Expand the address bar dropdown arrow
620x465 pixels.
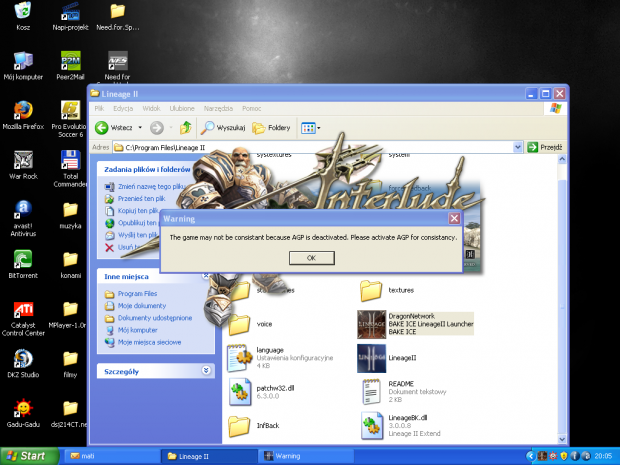(x=518, y=147)
